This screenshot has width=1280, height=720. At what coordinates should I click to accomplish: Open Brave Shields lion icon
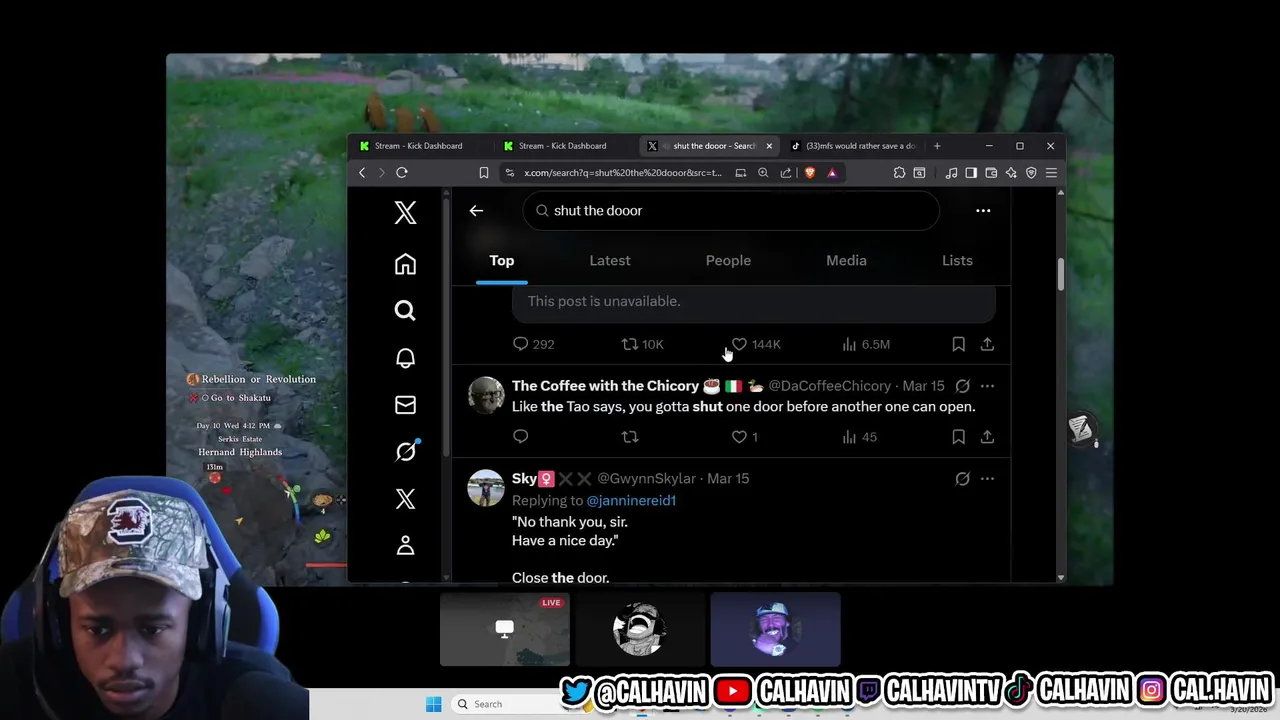(809, 173)
